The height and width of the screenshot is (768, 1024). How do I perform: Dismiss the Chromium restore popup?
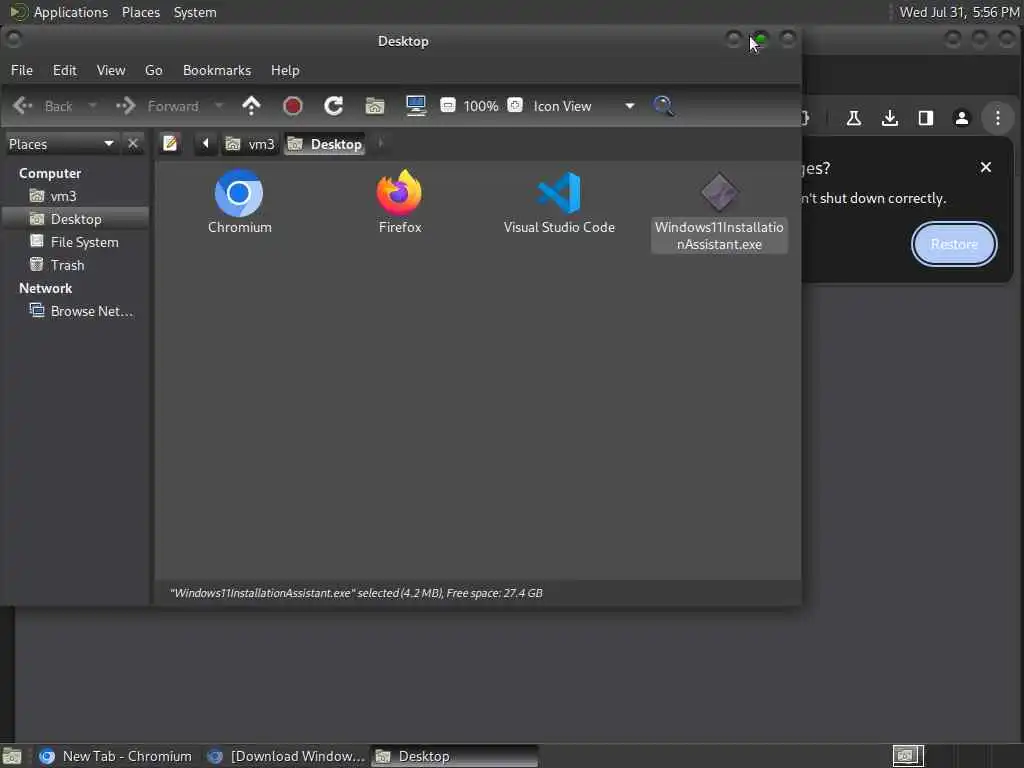(986, 167)
